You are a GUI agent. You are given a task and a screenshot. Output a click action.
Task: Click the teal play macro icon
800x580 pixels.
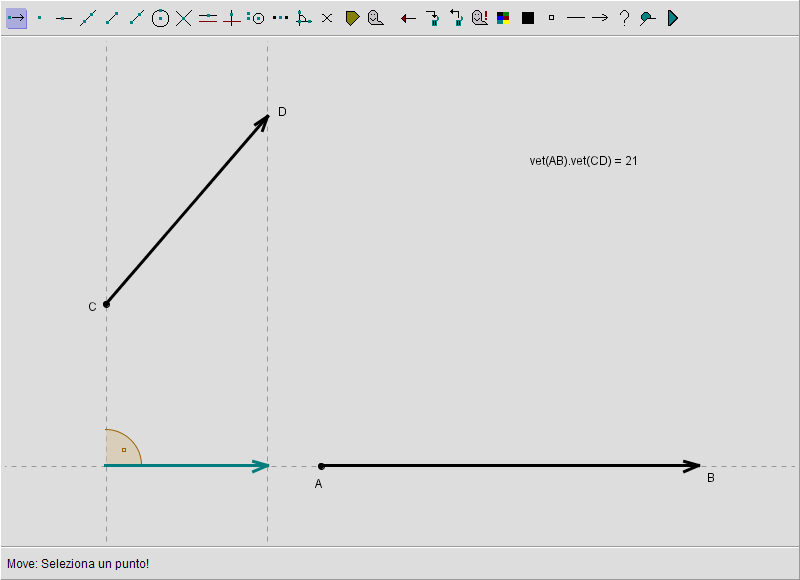(x=672, y=18)
